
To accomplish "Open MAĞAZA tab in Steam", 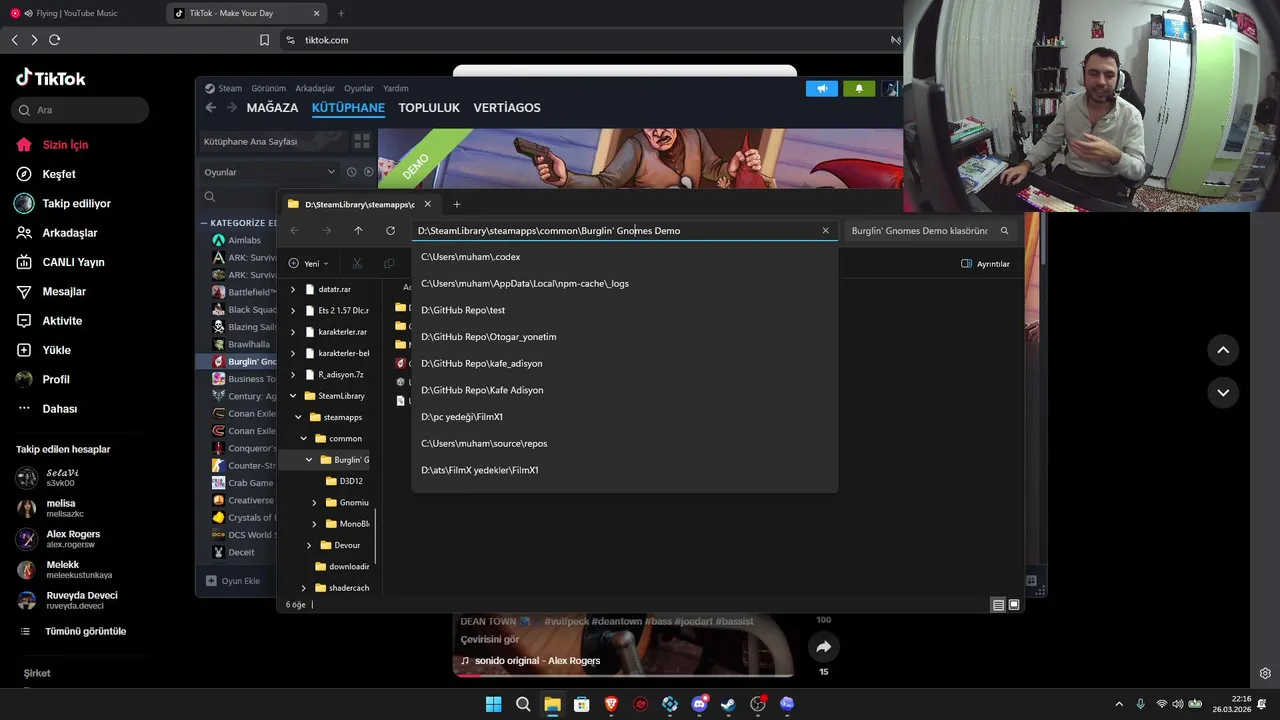I will point(272,108).
